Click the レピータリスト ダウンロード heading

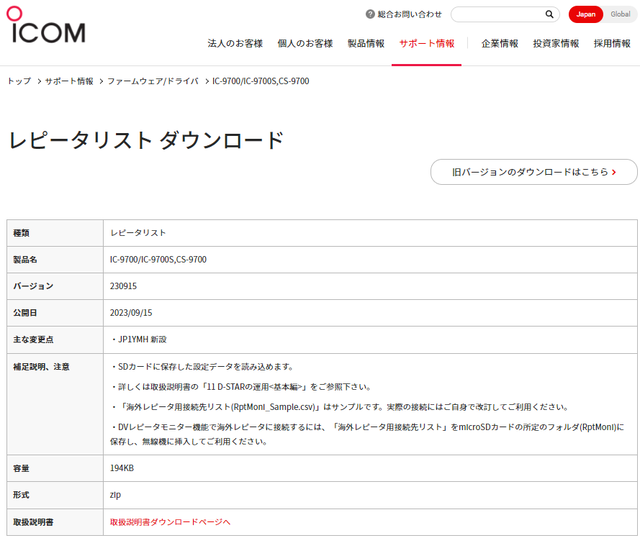tap(146, 140)
